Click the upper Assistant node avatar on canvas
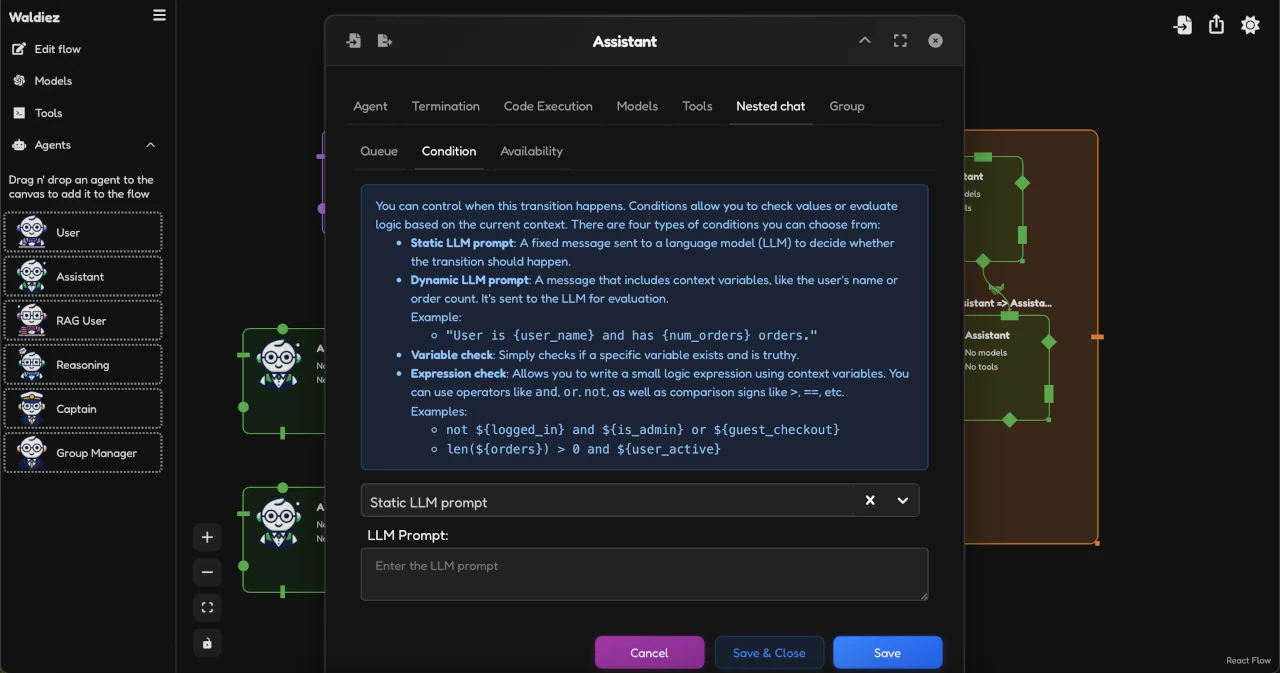The image size is (1280, 673). tap(279, 365)
